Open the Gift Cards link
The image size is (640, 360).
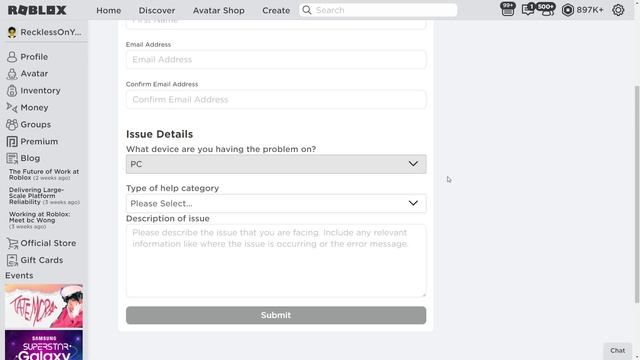(42, 260)
